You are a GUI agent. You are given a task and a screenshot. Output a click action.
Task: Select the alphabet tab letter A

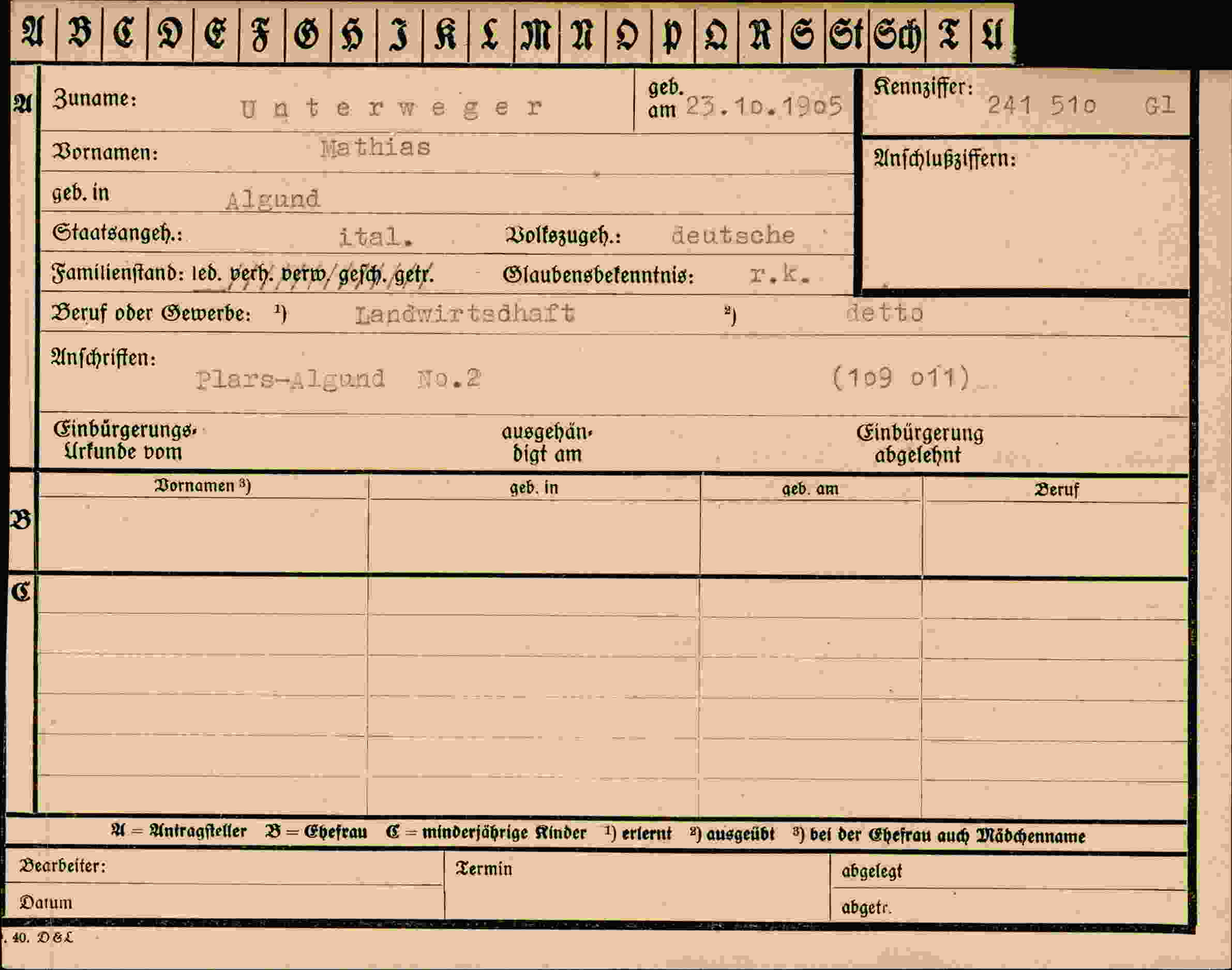click(33, 33)
